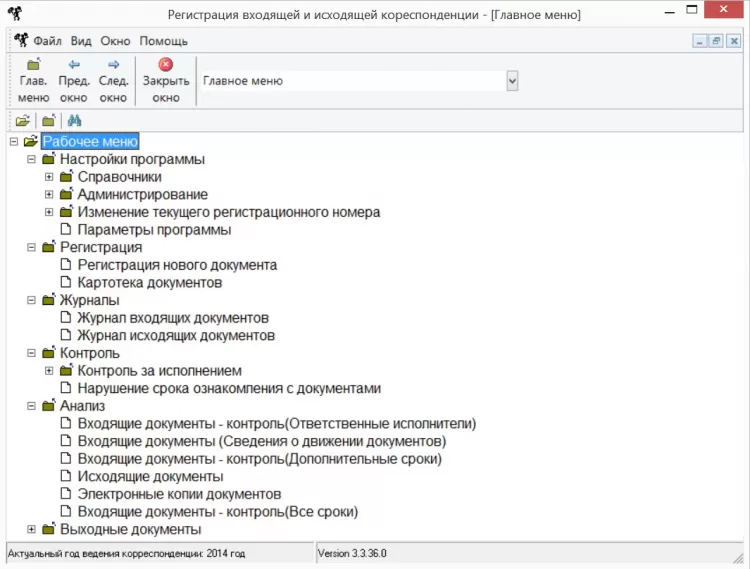The width and height of the screenshot is (750, 569).
Task: Open the Окно menu
Action: (115, 41)
